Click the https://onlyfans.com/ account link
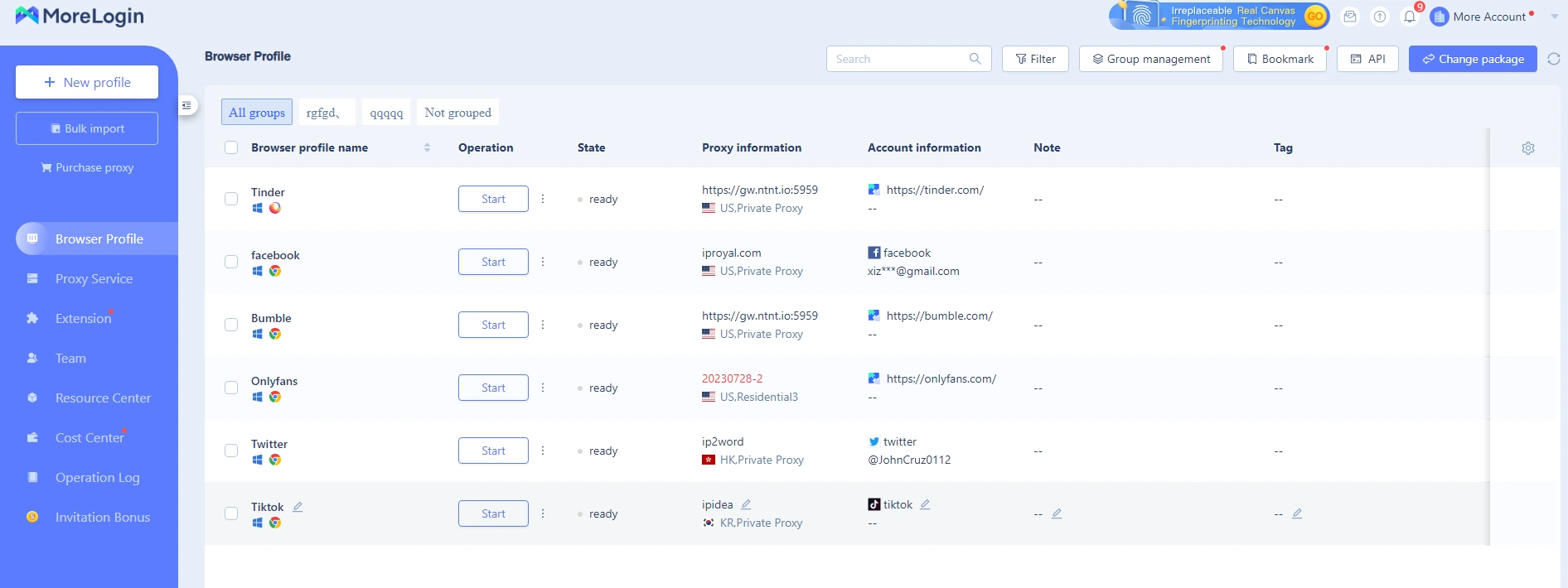The width and height of the screenshot is (1568, 588). (x=941, y=378)
